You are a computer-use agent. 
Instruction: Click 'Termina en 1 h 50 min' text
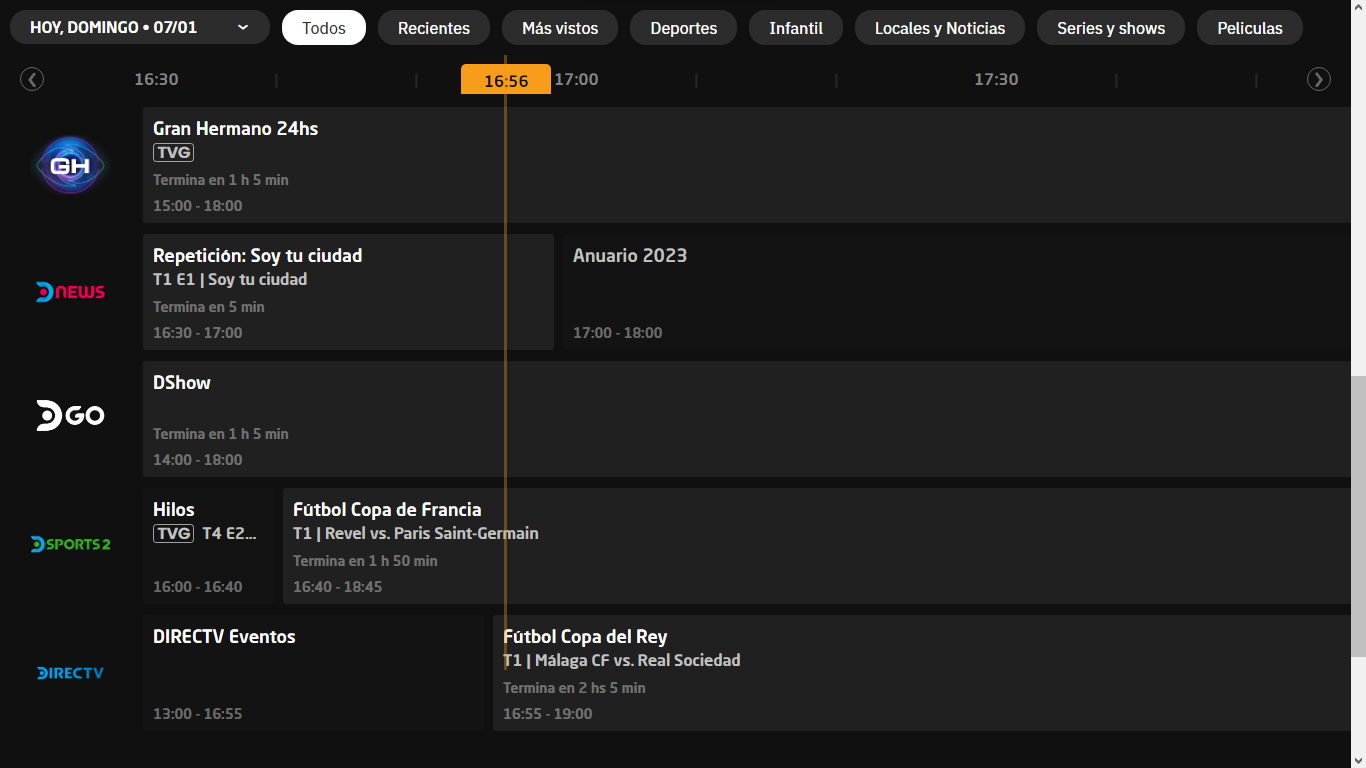click(x=365, y=561)
